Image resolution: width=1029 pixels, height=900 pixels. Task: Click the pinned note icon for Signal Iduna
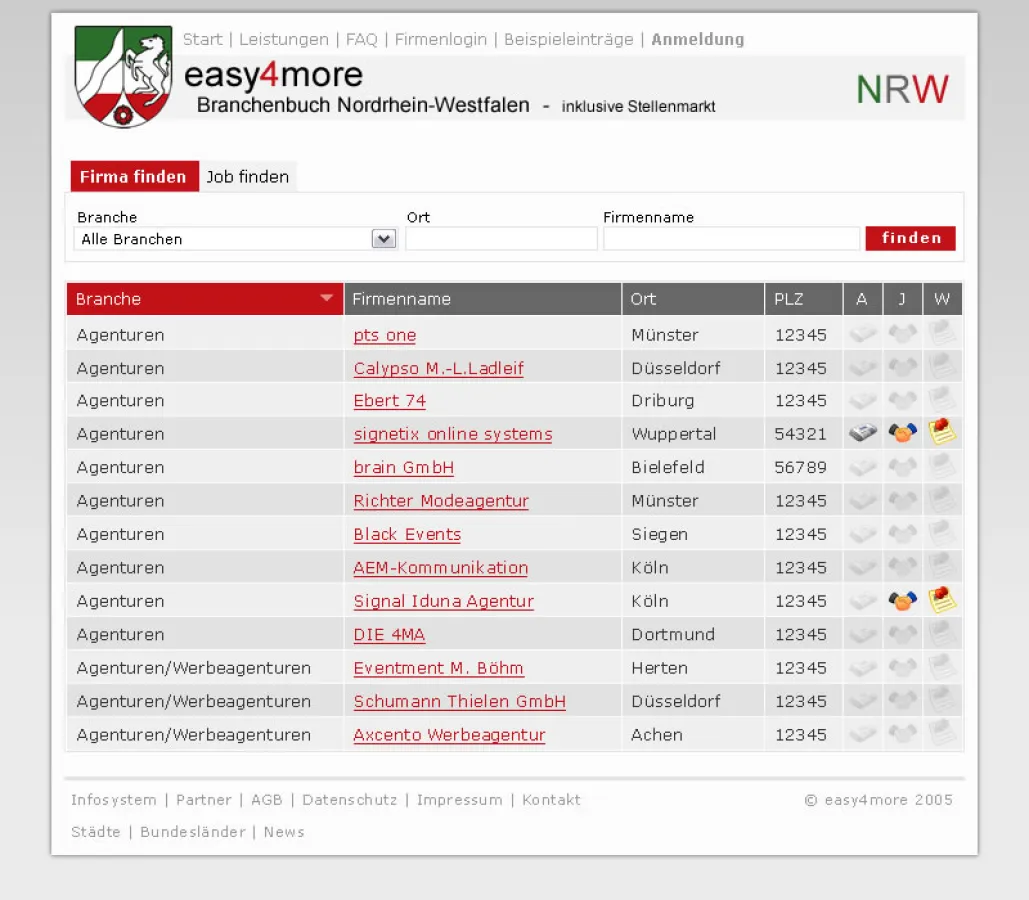tap(942, 599)
